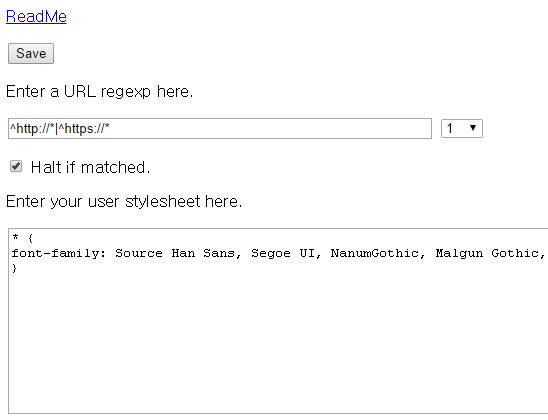The height and width of the screenshot is (420, 548).
Task: Click inside the user stylesheet textarea
Action: [279, 321]
